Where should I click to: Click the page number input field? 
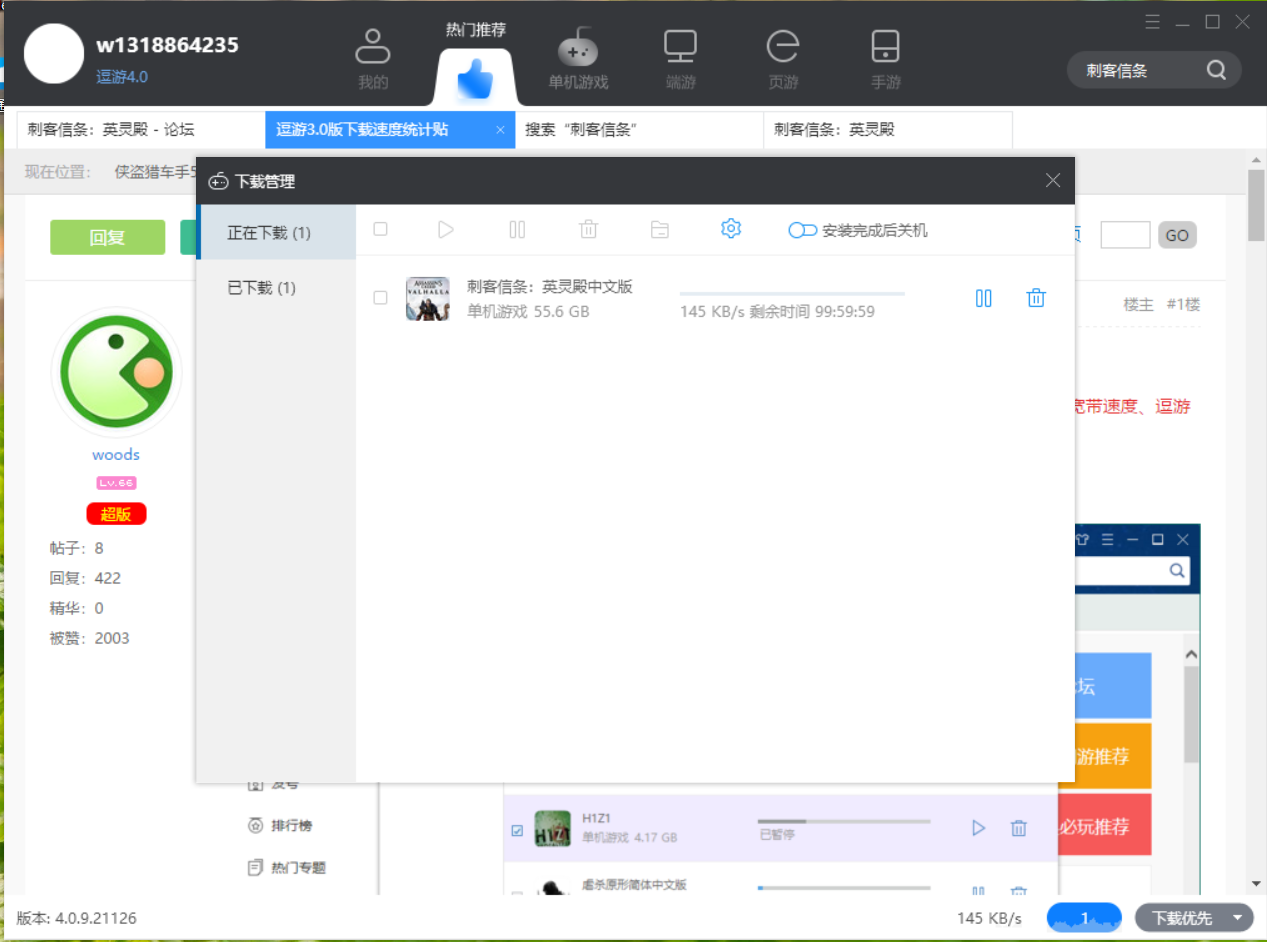click(1125, 235)
